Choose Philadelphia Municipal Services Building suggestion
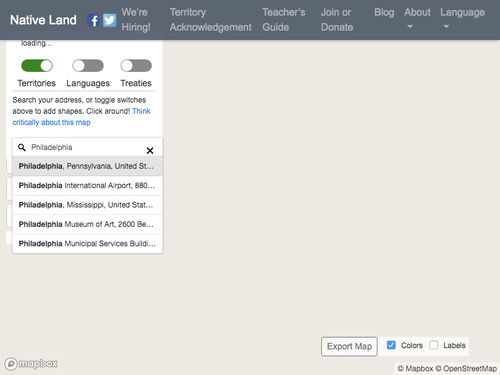500x375 pixels. [x=87, y=243]
